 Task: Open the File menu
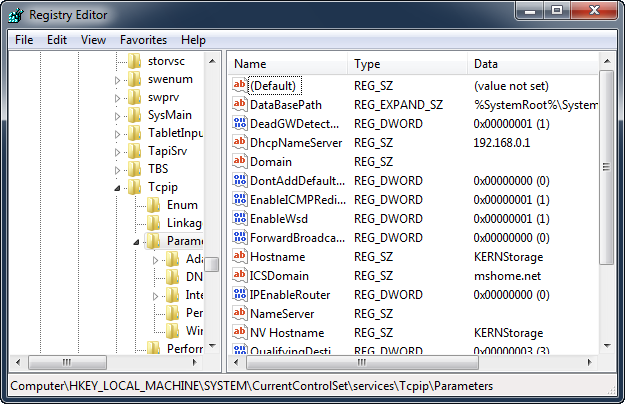pyautogui.click(x=24, y=40)
